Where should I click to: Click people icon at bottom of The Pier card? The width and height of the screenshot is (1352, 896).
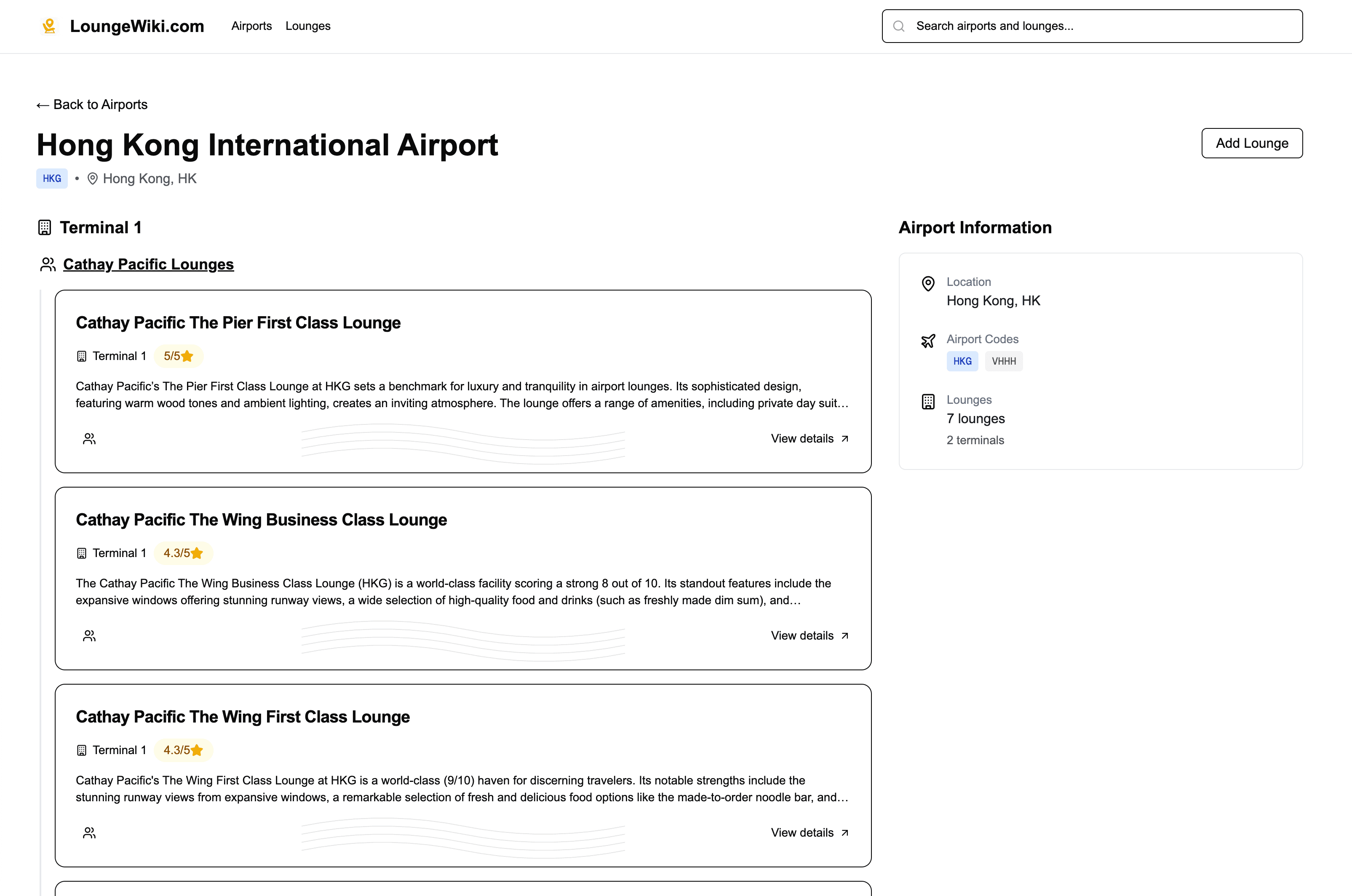[x=90, y=439]
